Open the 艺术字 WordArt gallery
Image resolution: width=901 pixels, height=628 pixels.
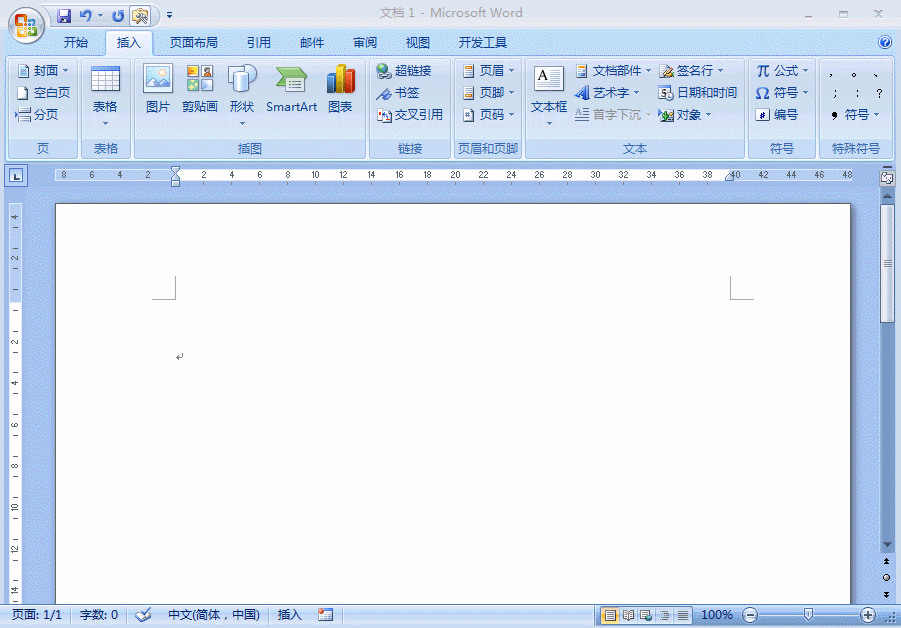click(607, 93)
